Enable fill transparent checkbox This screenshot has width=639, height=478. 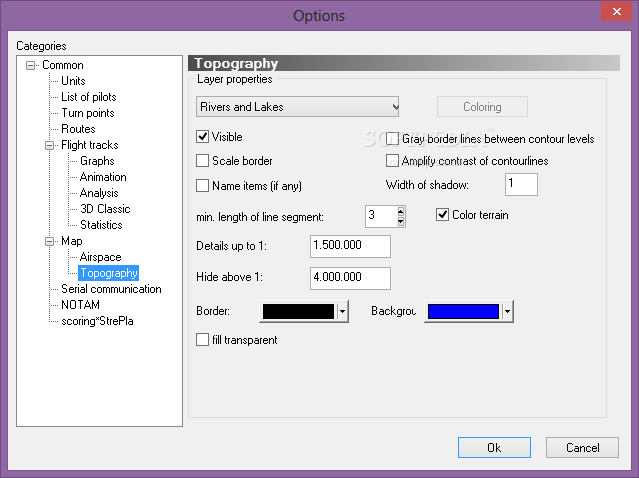[203, 340]
